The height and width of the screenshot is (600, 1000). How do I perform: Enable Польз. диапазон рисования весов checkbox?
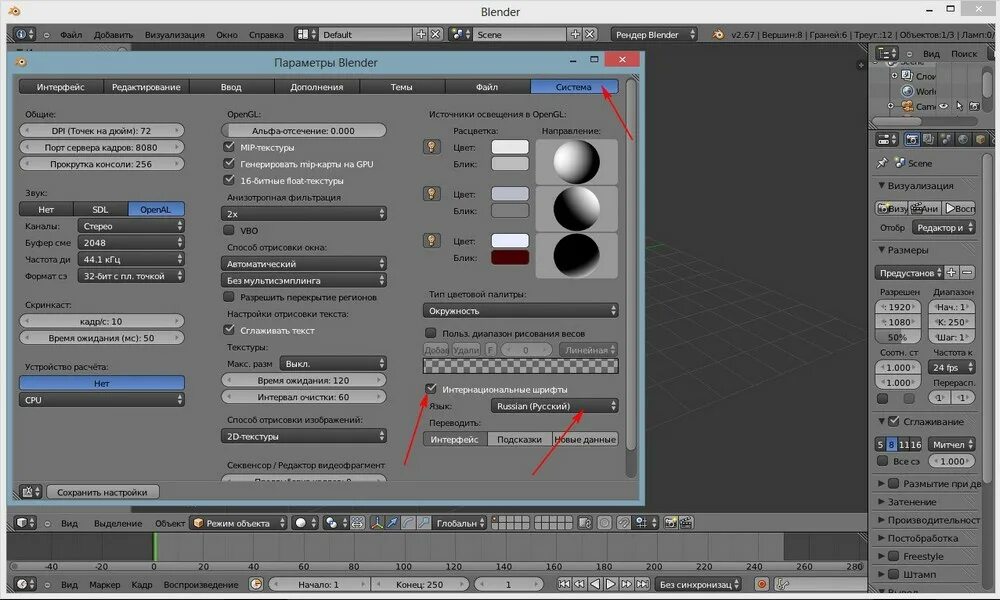pos(431,333)
